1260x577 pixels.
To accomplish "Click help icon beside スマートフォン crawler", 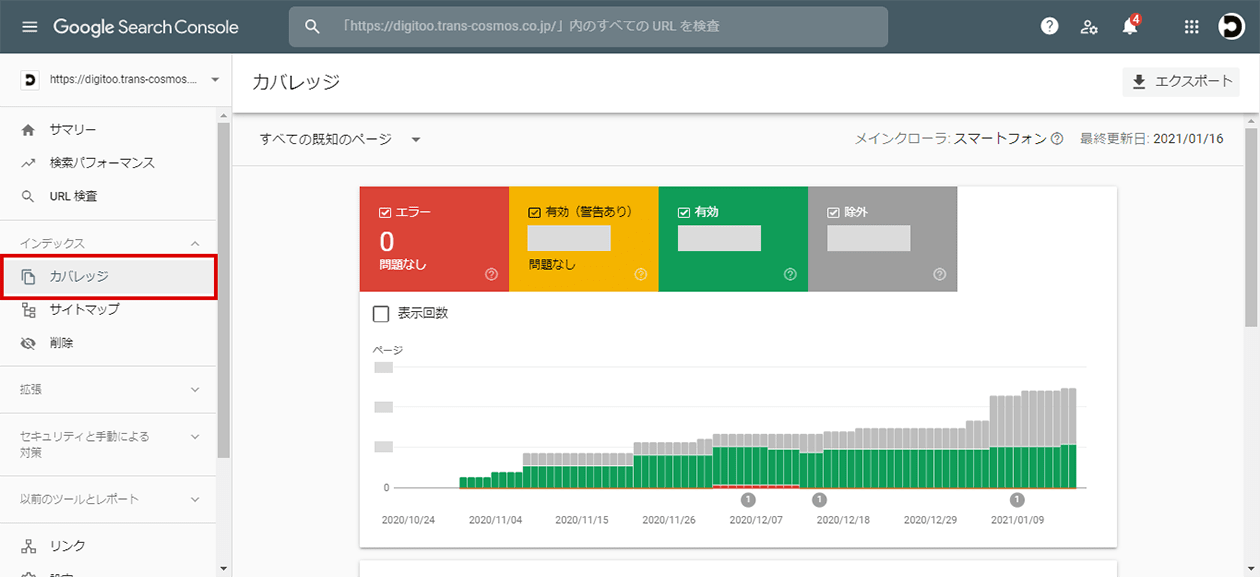I will tap(1057, 139).
